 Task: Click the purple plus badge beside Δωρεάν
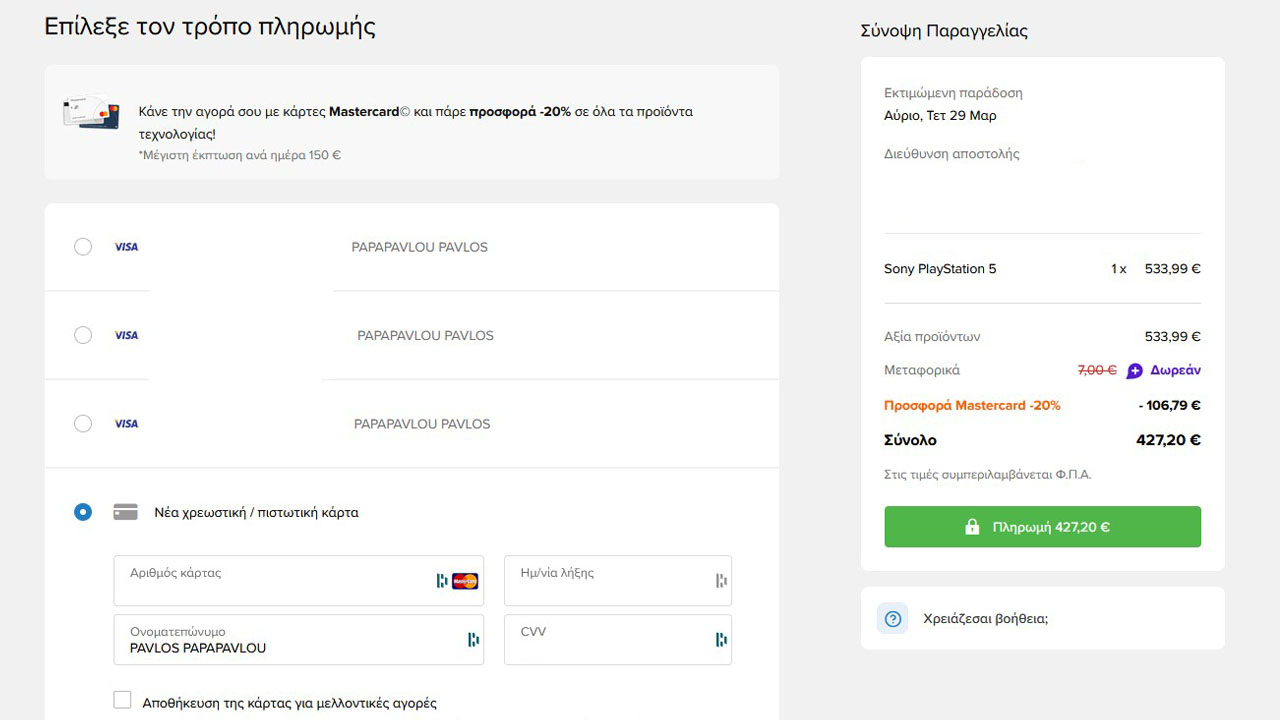pyautogui.click(x=1134, y=371)
